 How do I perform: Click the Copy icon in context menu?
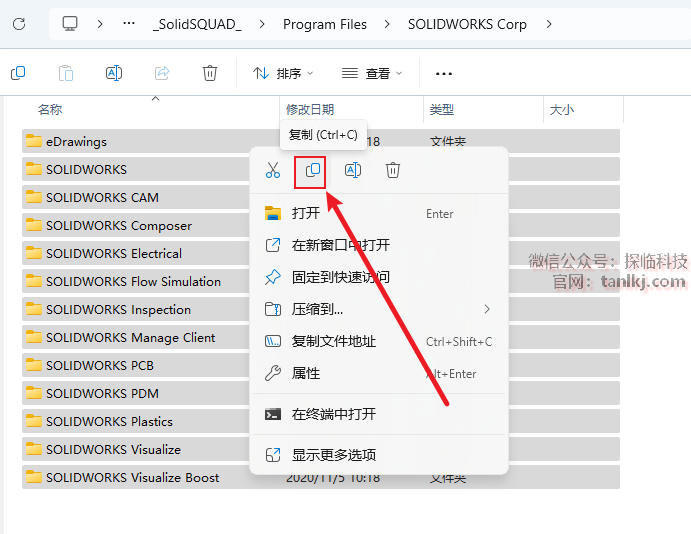pos(313,171)
